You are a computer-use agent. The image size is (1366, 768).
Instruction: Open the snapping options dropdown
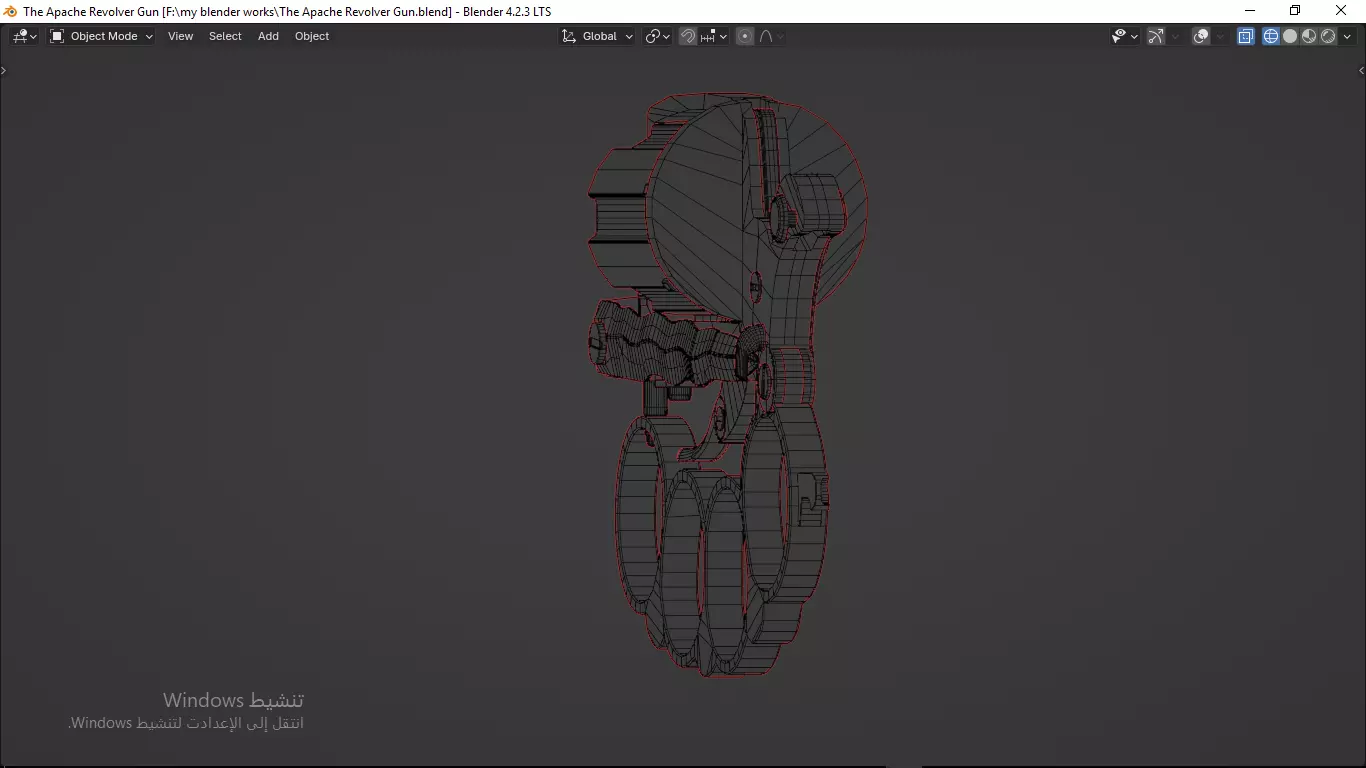713,36
